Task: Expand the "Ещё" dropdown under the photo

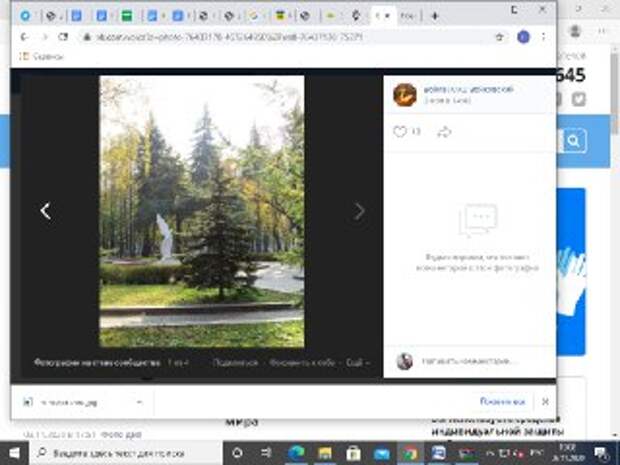Action: (x=357, y=363)
